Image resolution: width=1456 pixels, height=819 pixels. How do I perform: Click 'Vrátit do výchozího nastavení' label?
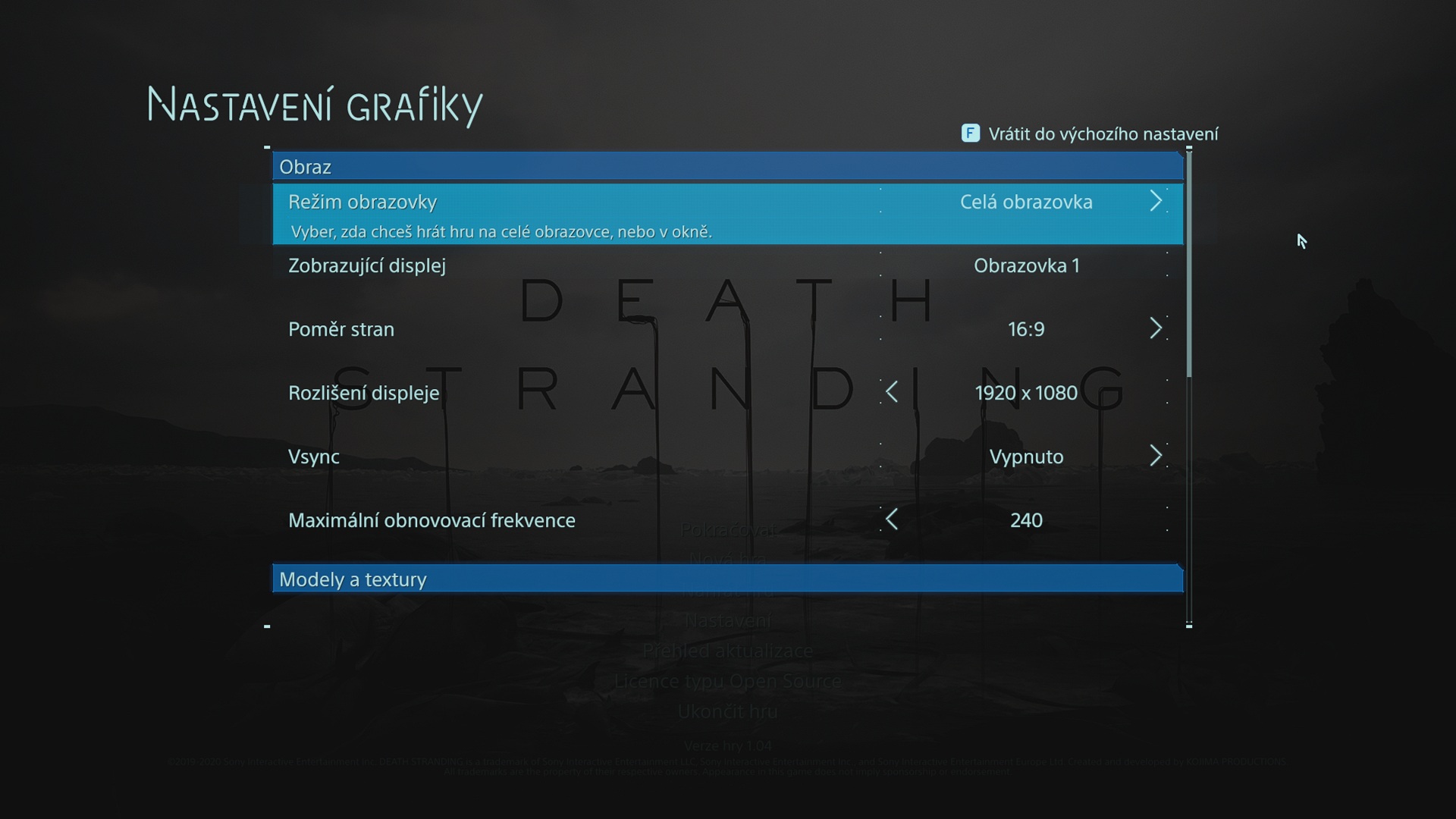point(1103,134)
